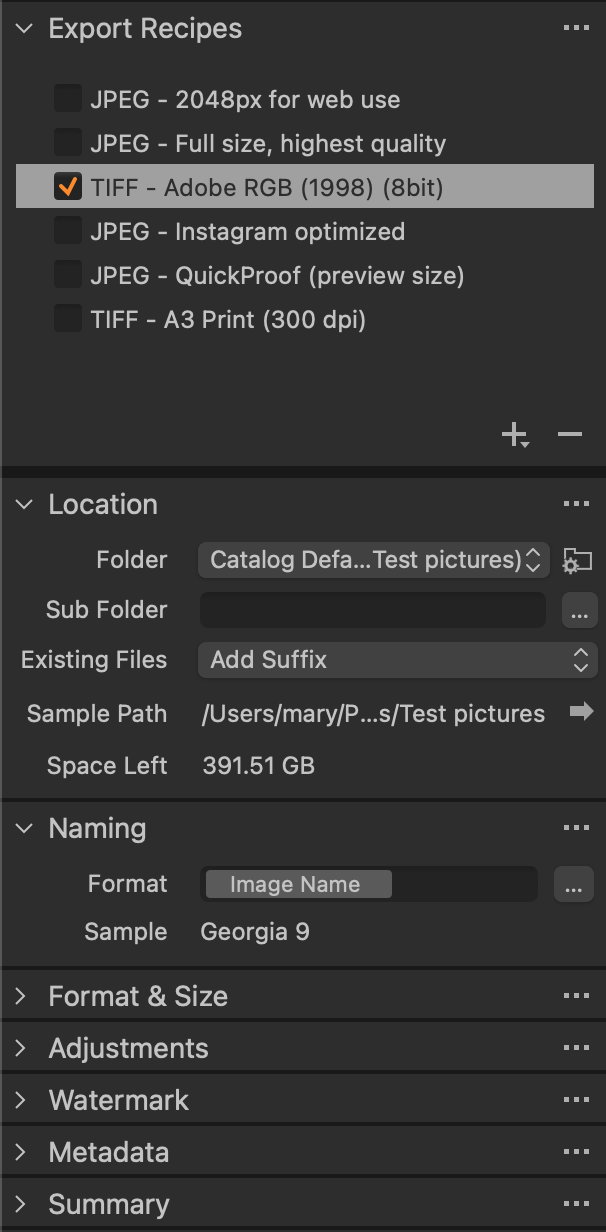Select recipe name 'TIFF - A3 Print (300 dpi)'
This screenshot has height=1232, width=606.
tap(228, 319)
